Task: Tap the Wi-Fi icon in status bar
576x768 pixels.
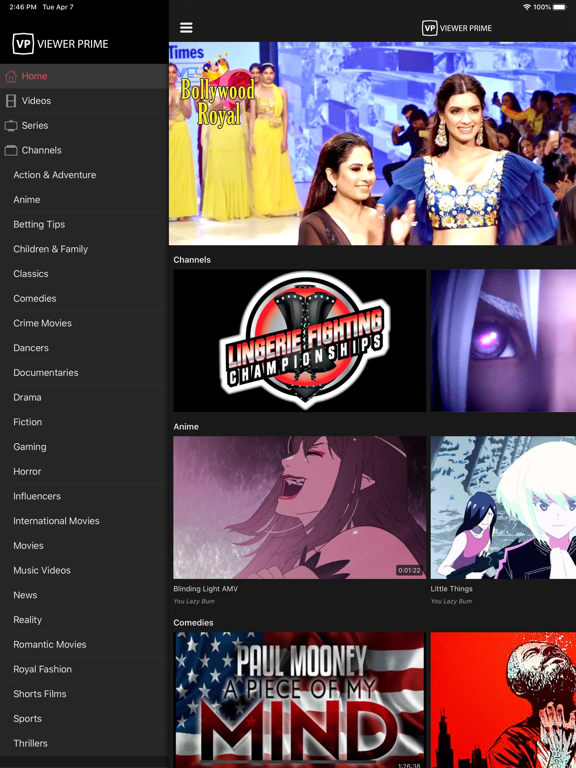Action: point(527,7)
